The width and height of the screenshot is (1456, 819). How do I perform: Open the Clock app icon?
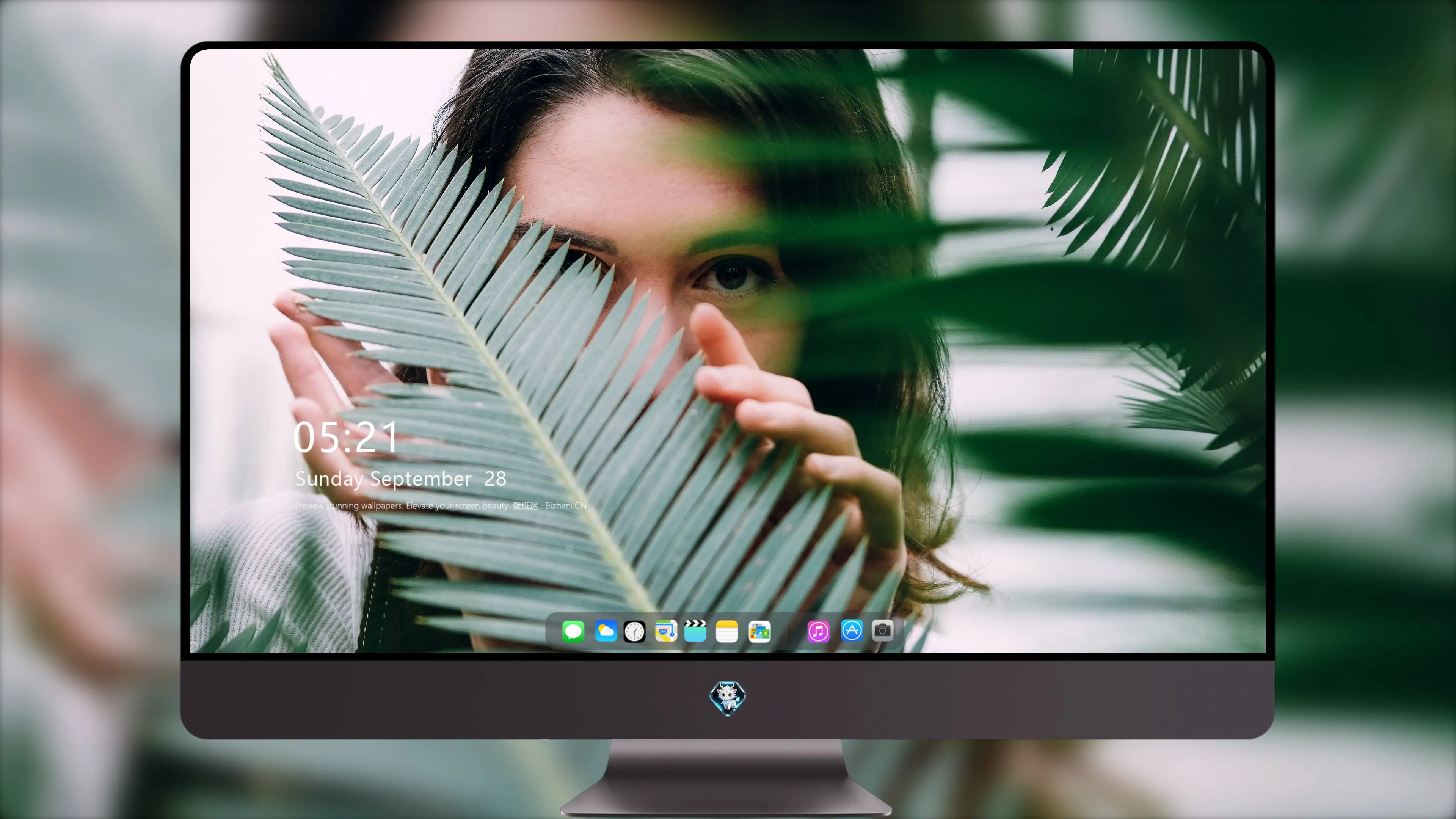click(x=634, y=631)
